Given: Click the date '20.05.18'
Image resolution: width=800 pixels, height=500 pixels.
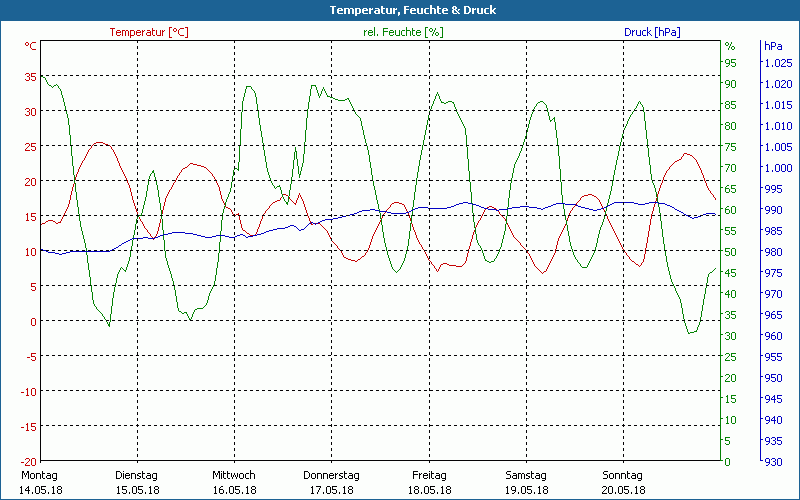Looking at the screenshot, I should pyautogui.click(x=623, y=490).
